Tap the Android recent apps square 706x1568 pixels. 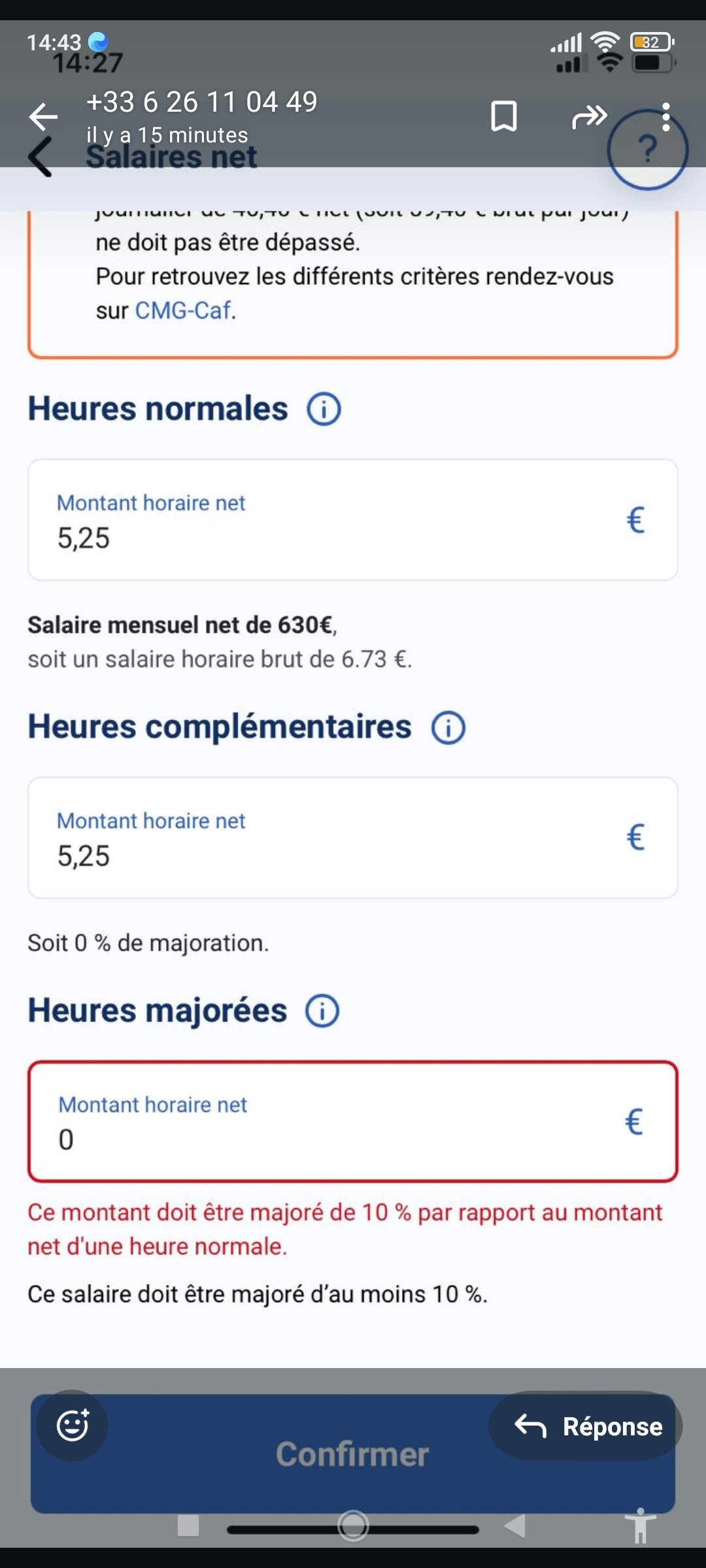point(188,1526)
